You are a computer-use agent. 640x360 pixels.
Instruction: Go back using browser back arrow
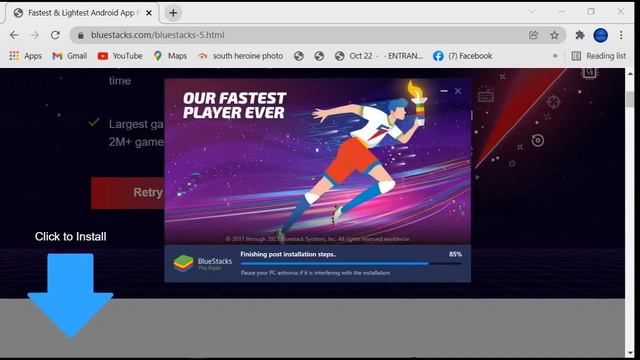coord(14,35)
